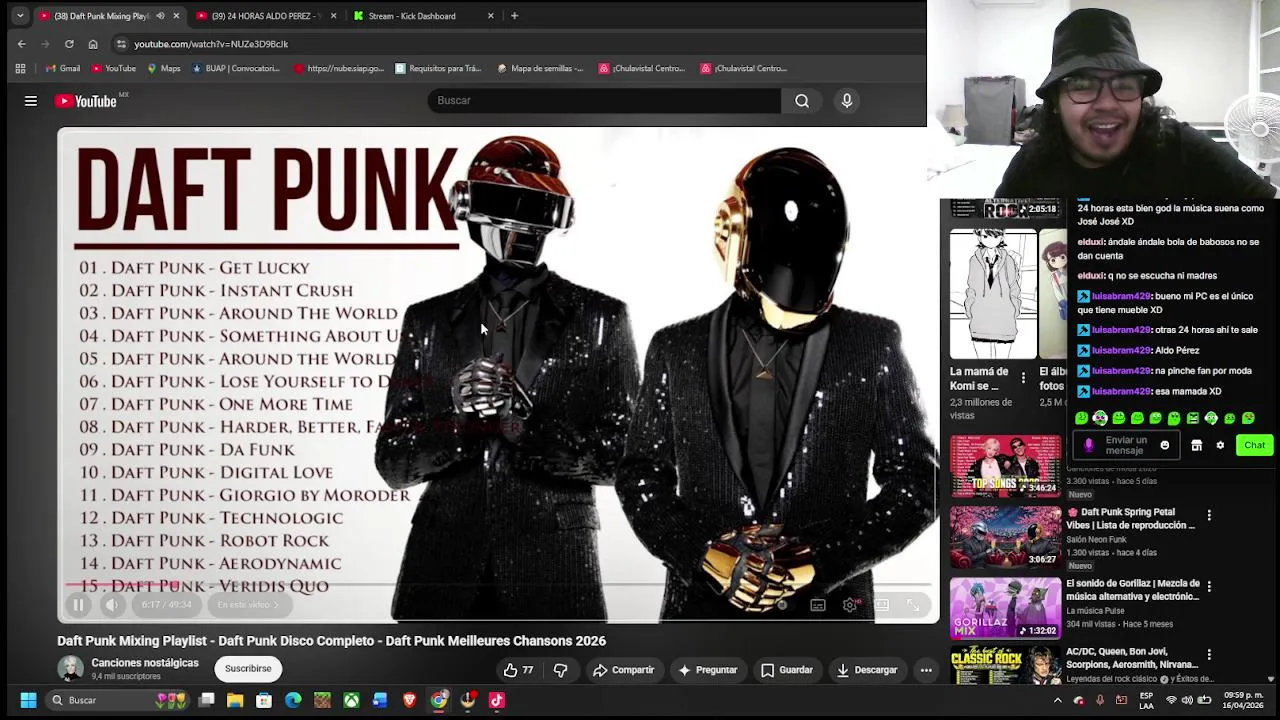Image resolution: width=1280 pixels, height=720 pixels.
Task: Click 'El sonido de Gorillaz' video title
Action: tap(1132, 590)
